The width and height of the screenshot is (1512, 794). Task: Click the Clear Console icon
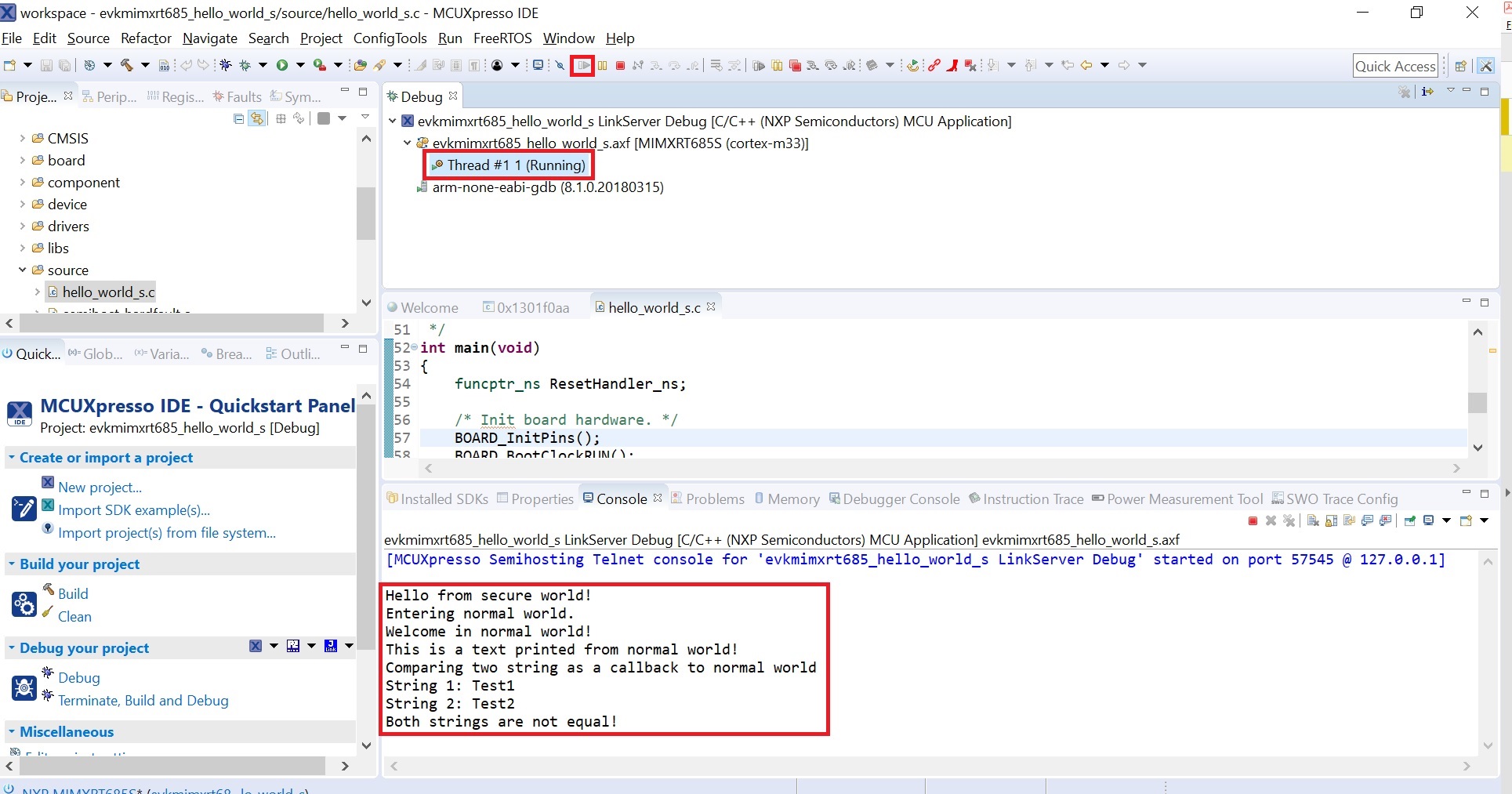1313,521
